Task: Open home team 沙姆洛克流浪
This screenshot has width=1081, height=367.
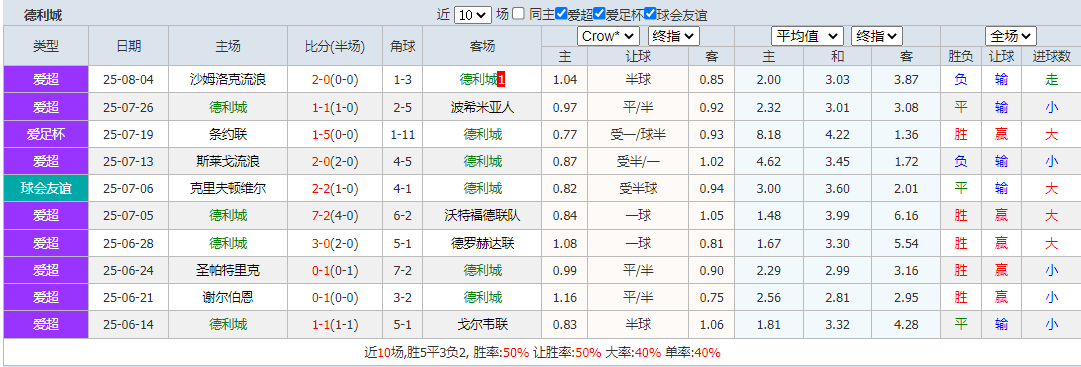Action: [228, 80]
